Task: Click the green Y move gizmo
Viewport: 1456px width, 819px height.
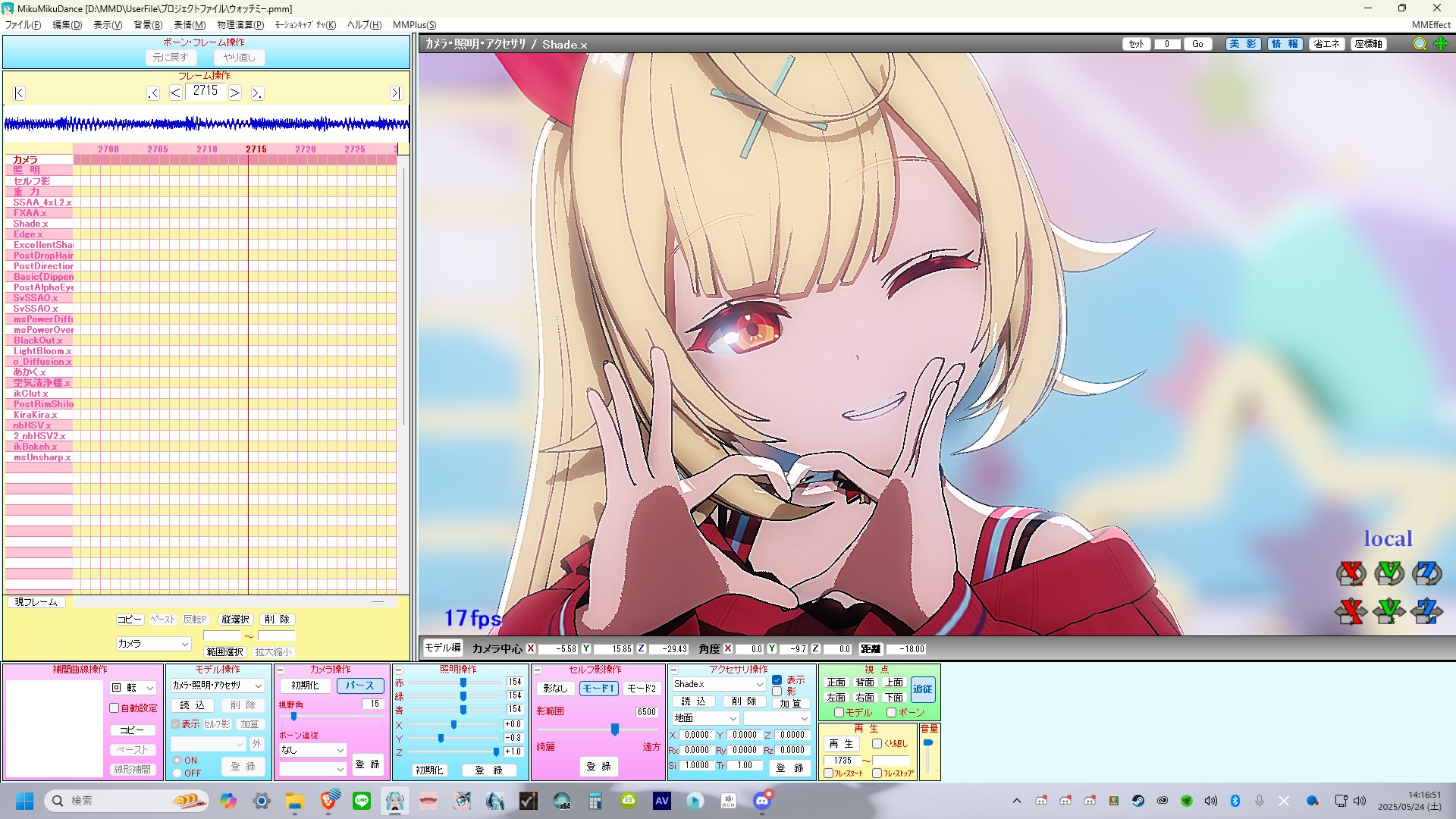Action: point(1389,610)
